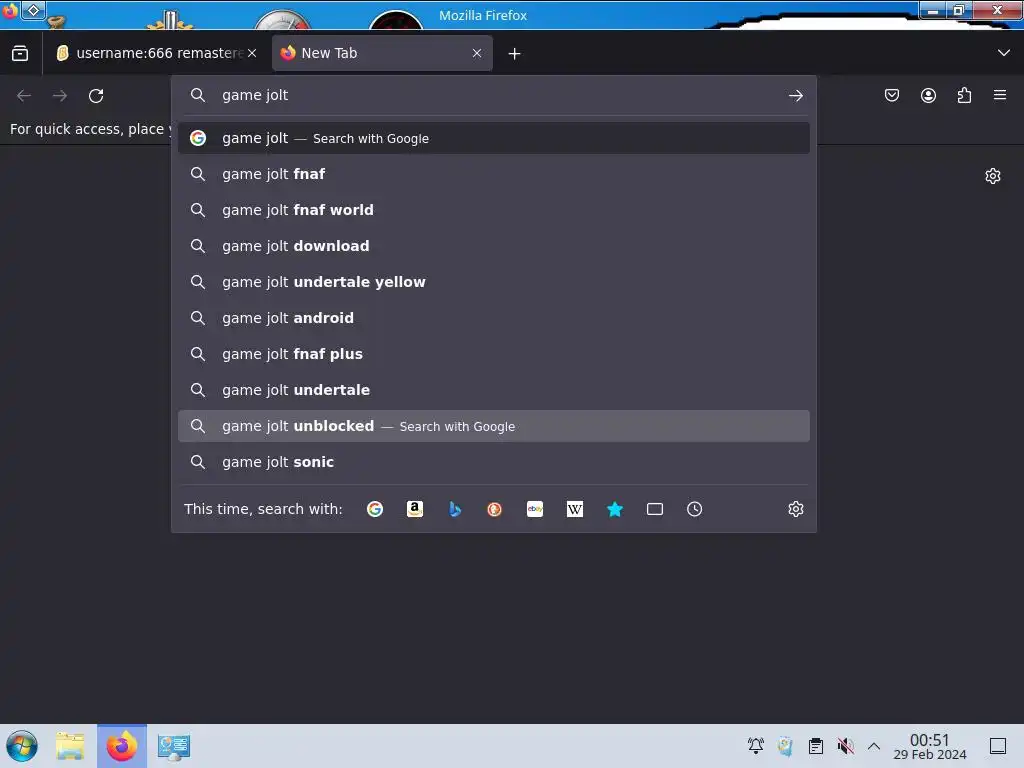Choose the game jolt android suggestion
Image resolution: width=1024 pixels, height=768 pixels.
pos(494,318)
